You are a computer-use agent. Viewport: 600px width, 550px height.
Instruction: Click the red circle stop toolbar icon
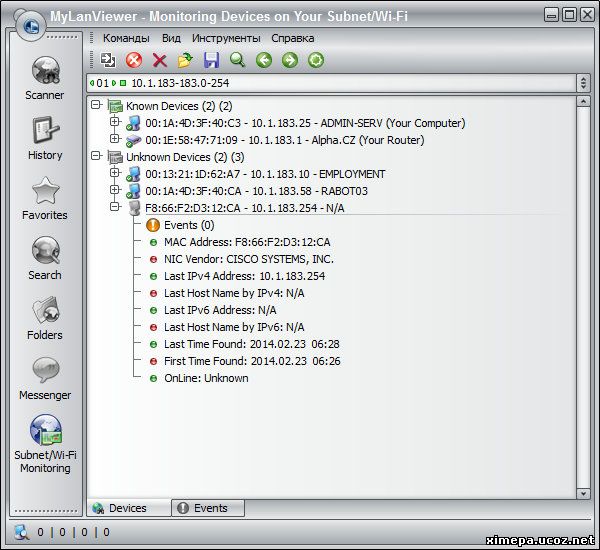[x=134, y=60]
